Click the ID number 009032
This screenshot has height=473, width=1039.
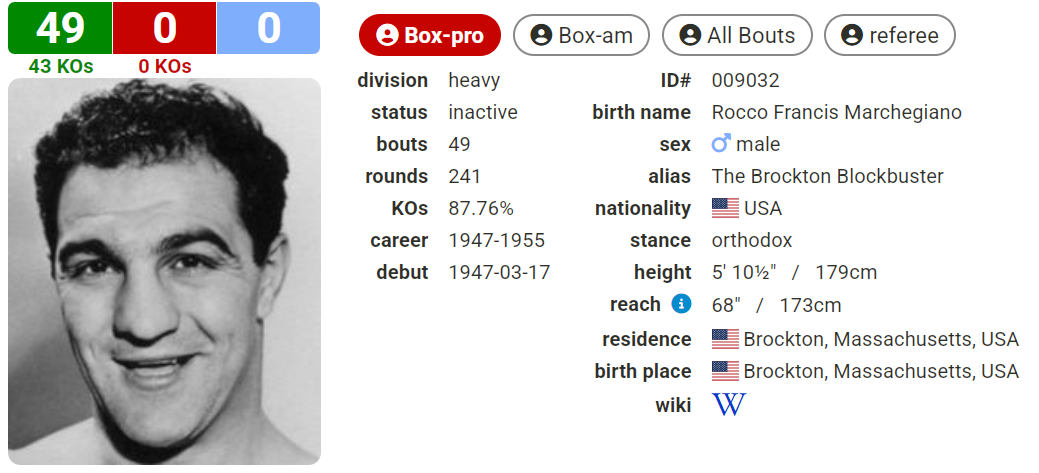point(745,80)
